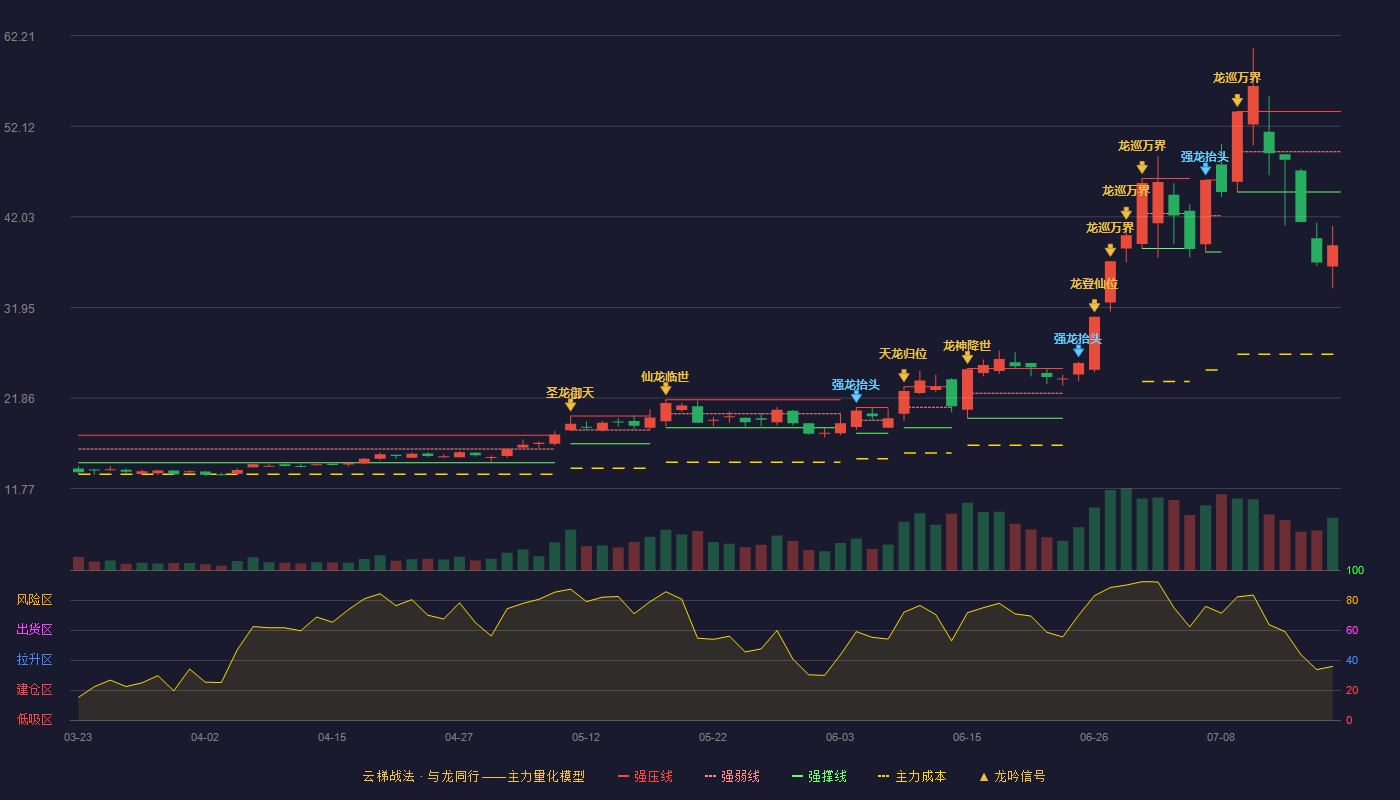Click the 80 indicator axis label

[1352, 600]
